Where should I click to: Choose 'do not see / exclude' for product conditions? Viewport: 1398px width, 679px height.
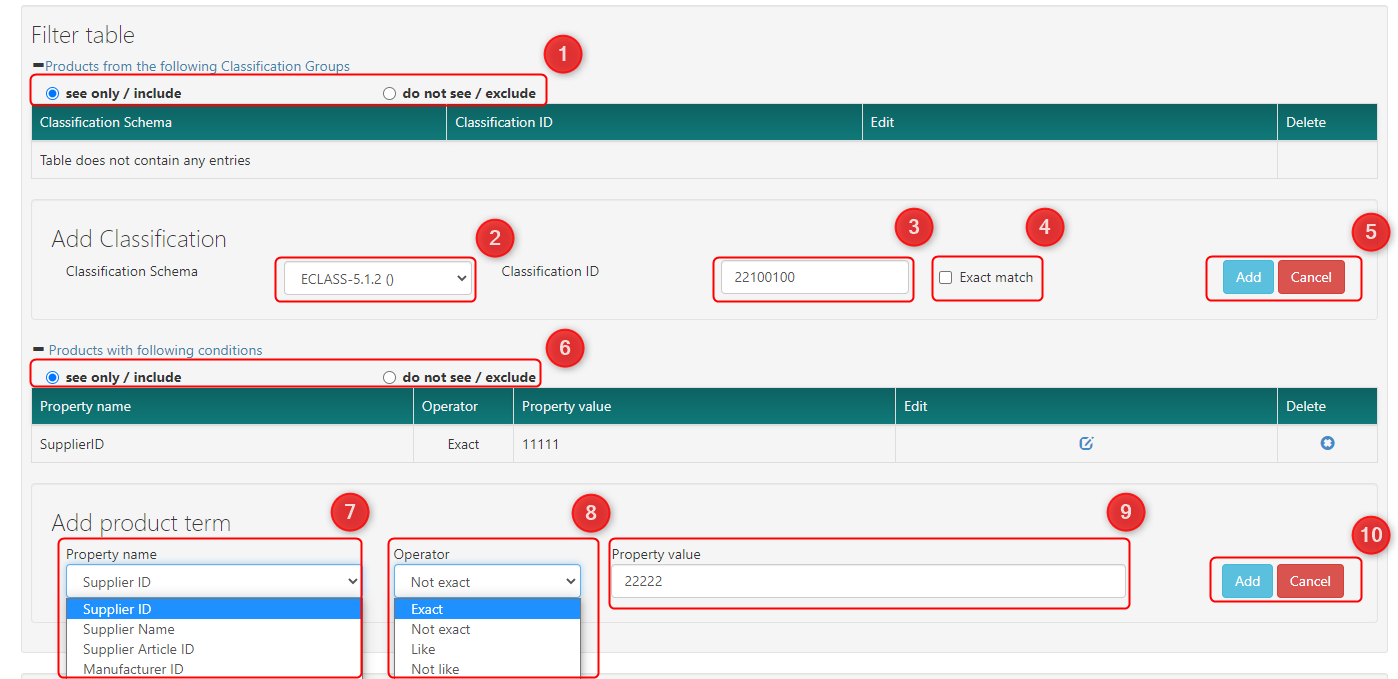[390, 378]
